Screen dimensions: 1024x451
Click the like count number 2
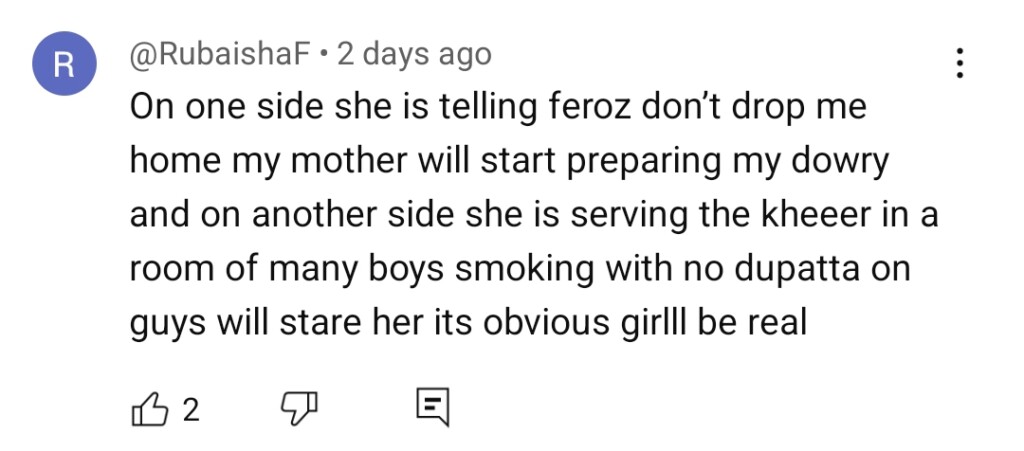191,409
